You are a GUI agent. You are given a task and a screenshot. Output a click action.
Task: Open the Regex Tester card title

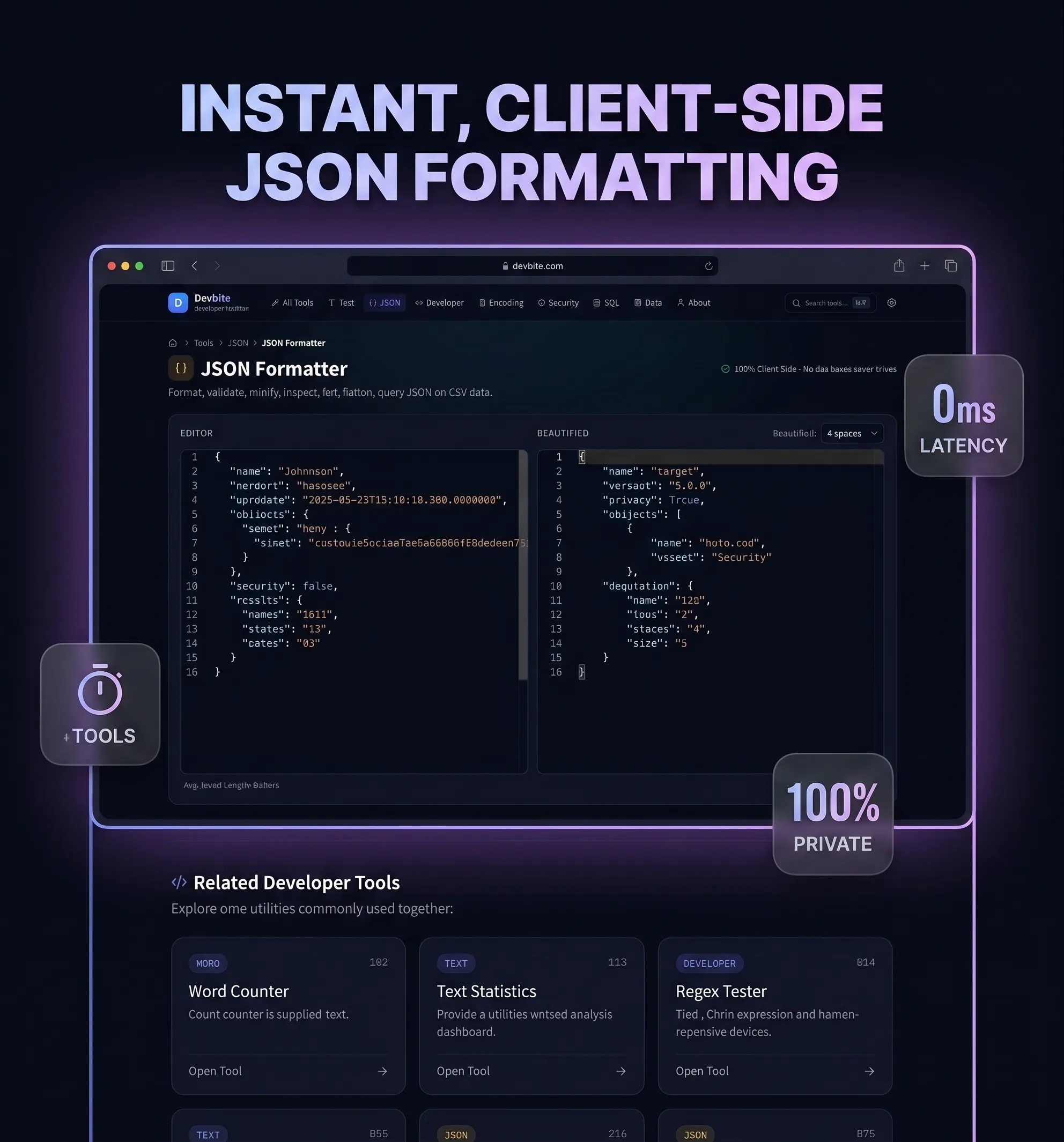tap(721, 991)
